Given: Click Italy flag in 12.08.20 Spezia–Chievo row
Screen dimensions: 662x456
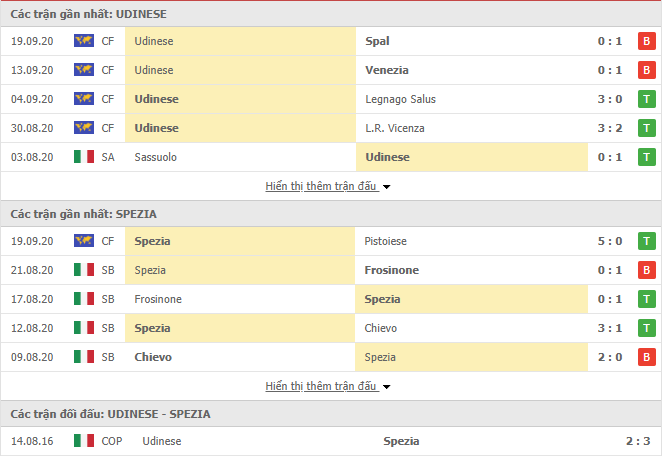Looking at the screenshot, I should click(84, 328).
